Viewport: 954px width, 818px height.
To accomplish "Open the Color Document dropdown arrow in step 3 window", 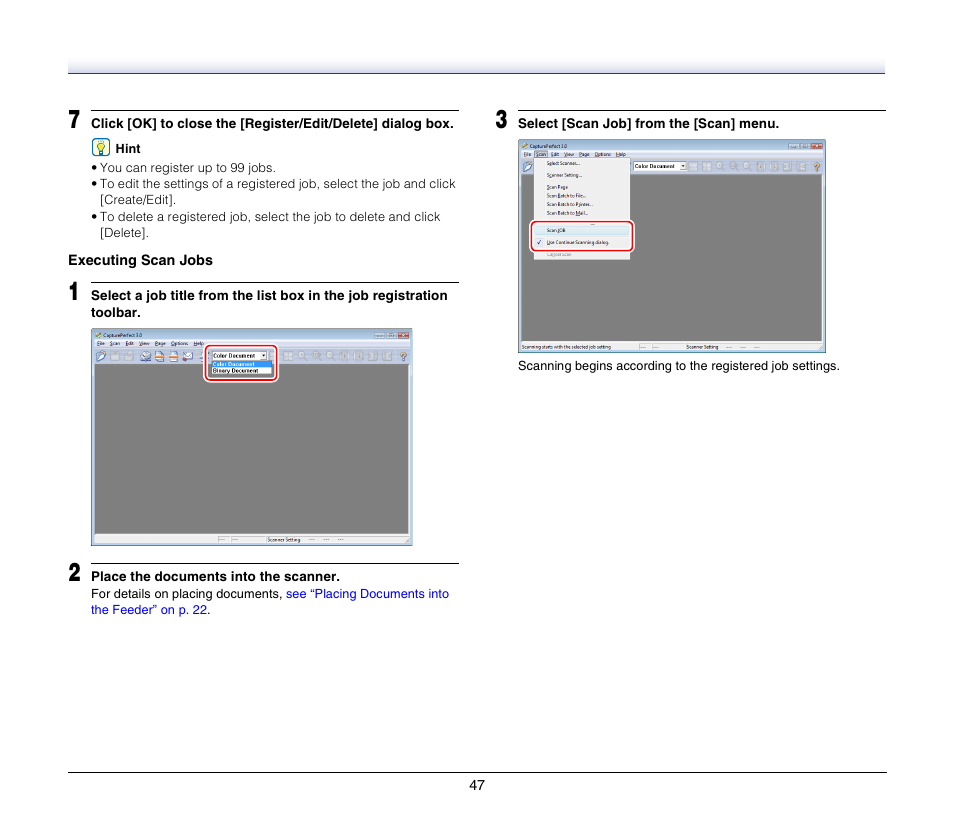I will point(683,166).
